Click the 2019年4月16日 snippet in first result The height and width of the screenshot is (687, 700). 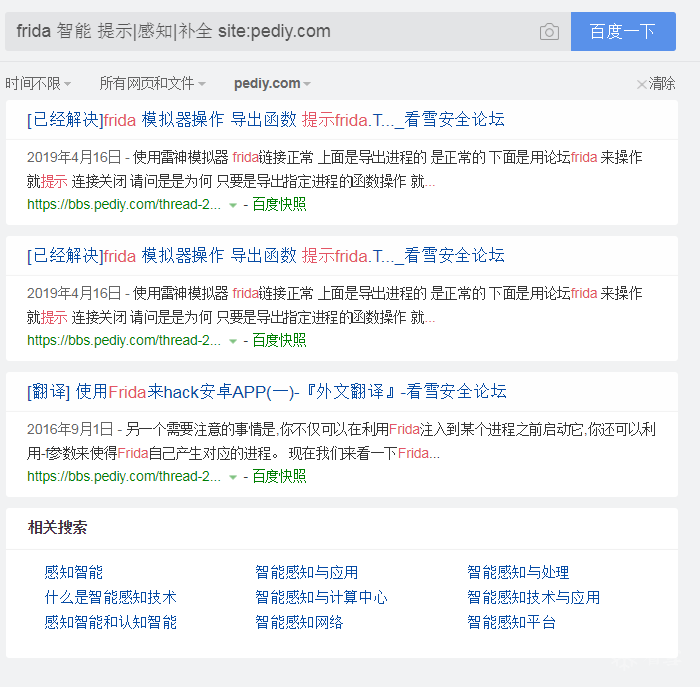335,169
